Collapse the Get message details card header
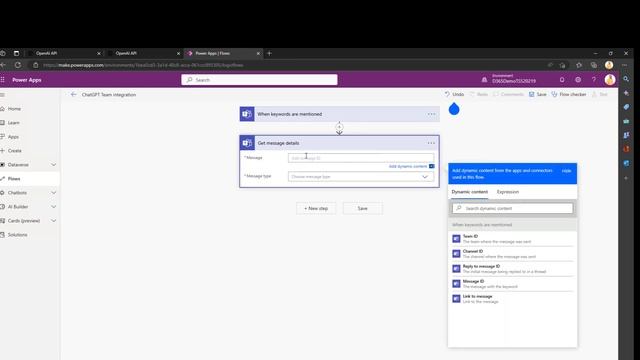This screenshot has width=640, height=360. pos(340,143)
